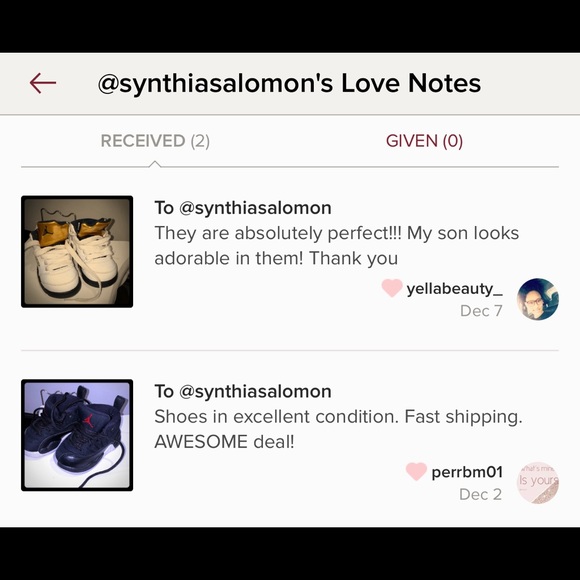Viewport: 580px width, 580px height.
Task: Select the 'Shoes in excellent condition' note text
Action: (x=338, y=429)
